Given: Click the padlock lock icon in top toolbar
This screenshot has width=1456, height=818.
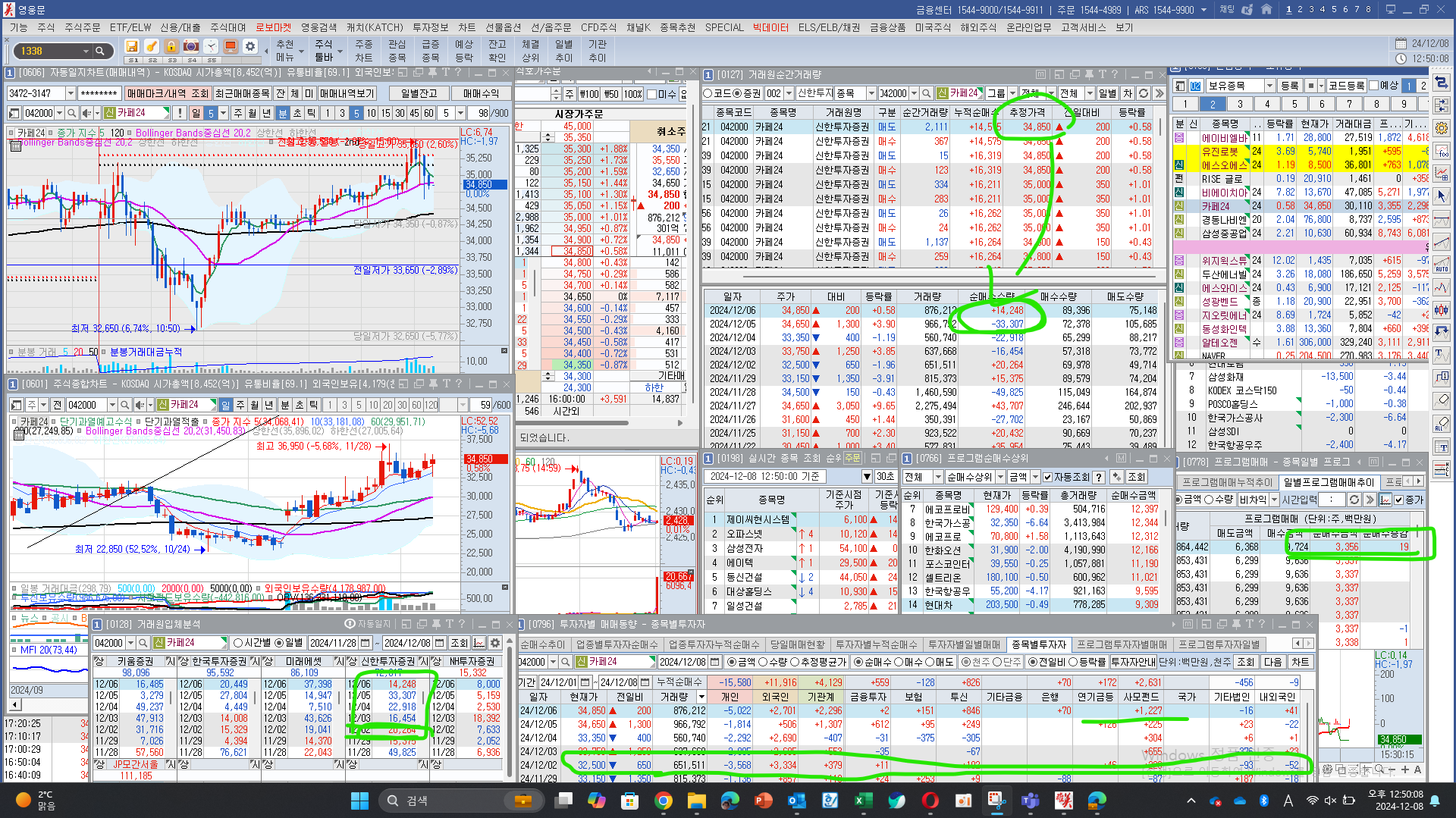Looking at the screenshot, I should [171, 46].
